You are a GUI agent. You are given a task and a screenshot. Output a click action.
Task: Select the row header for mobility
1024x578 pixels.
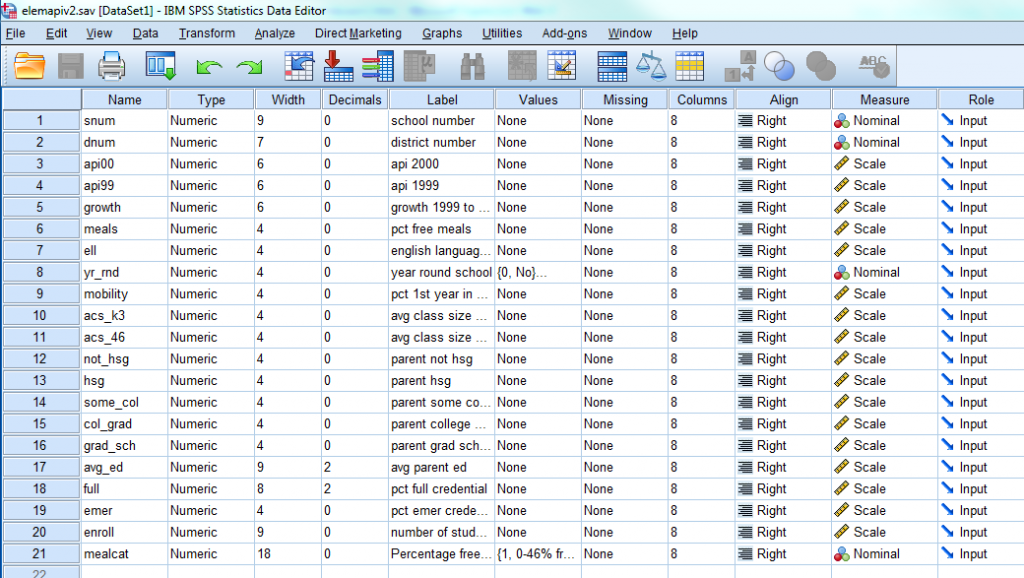pyautogui.click(x=40, y=294)
